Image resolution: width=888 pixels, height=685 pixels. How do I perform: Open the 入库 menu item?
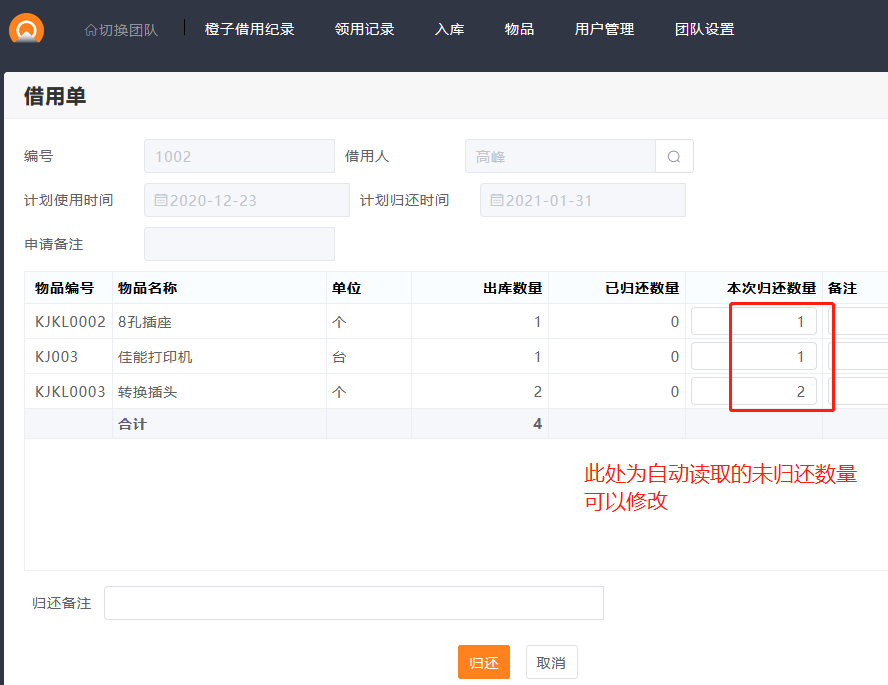coord(449,29)
